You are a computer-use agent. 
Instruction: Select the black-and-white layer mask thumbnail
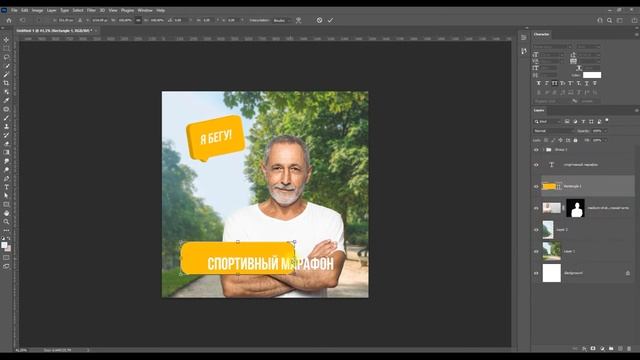[575, 208]
